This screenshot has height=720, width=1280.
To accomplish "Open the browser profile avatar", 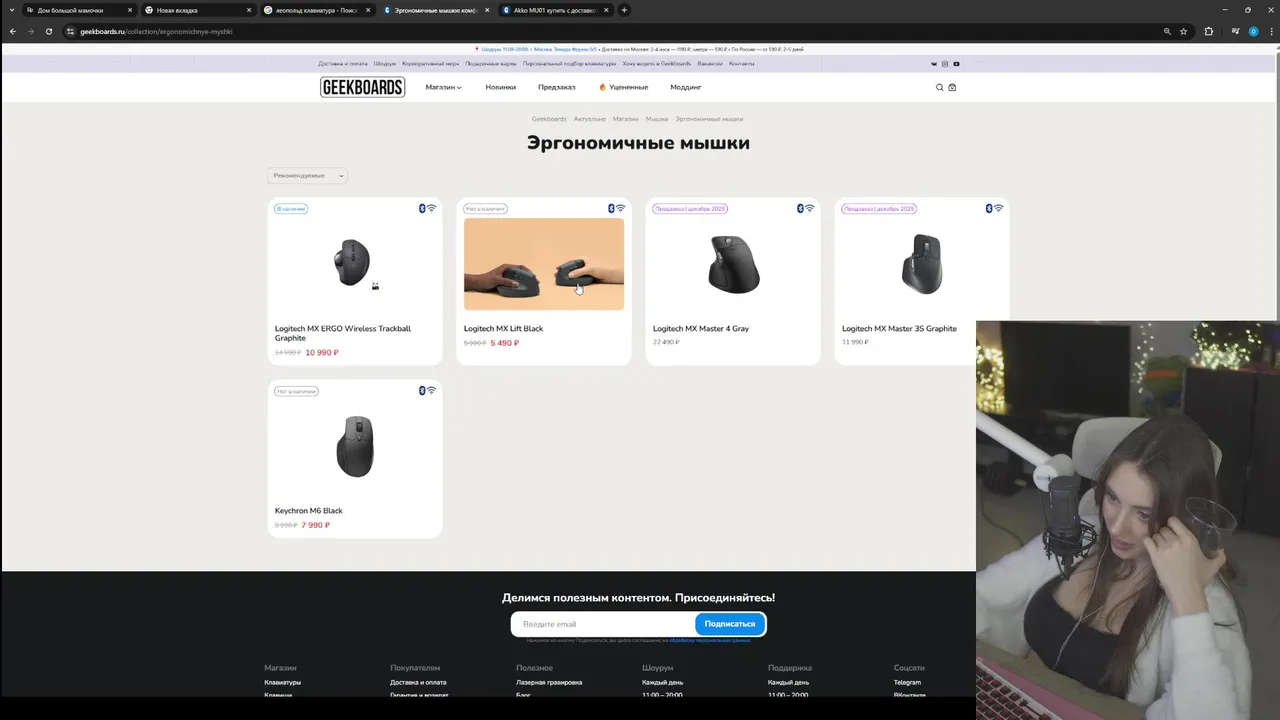I will click(1253, 31).
